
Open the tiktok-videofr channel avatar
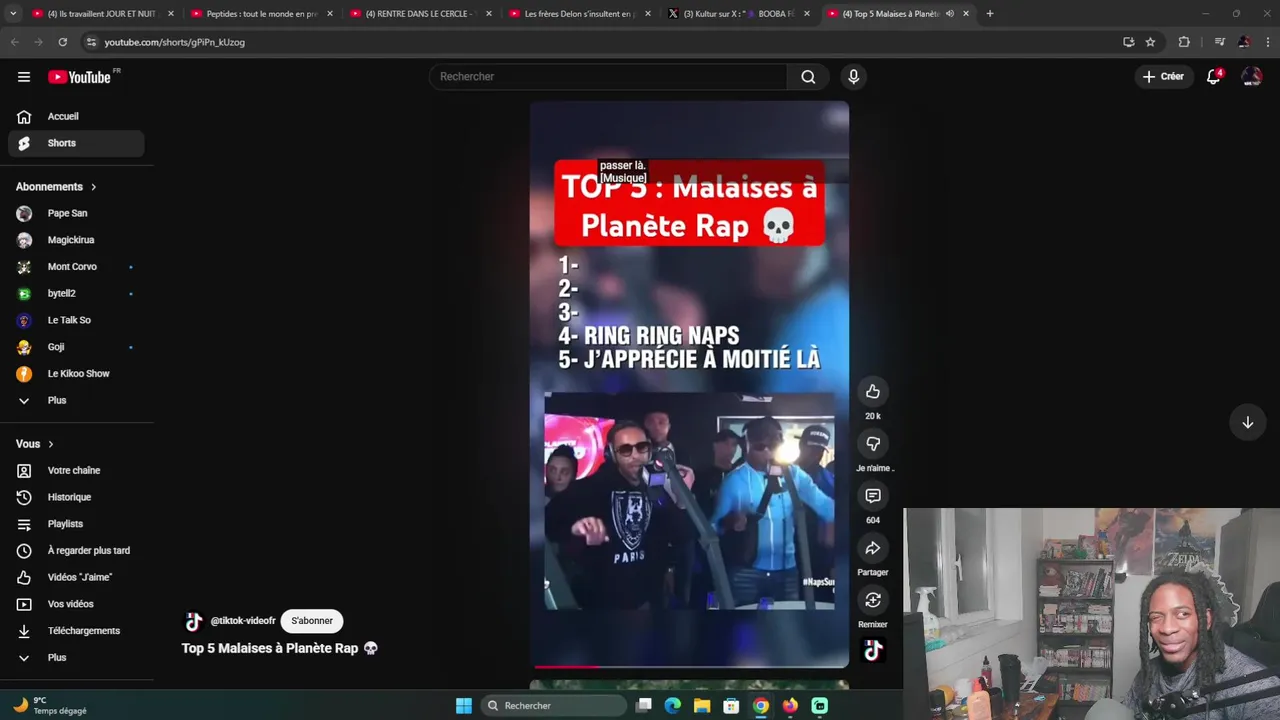click(x=194, y=621)
